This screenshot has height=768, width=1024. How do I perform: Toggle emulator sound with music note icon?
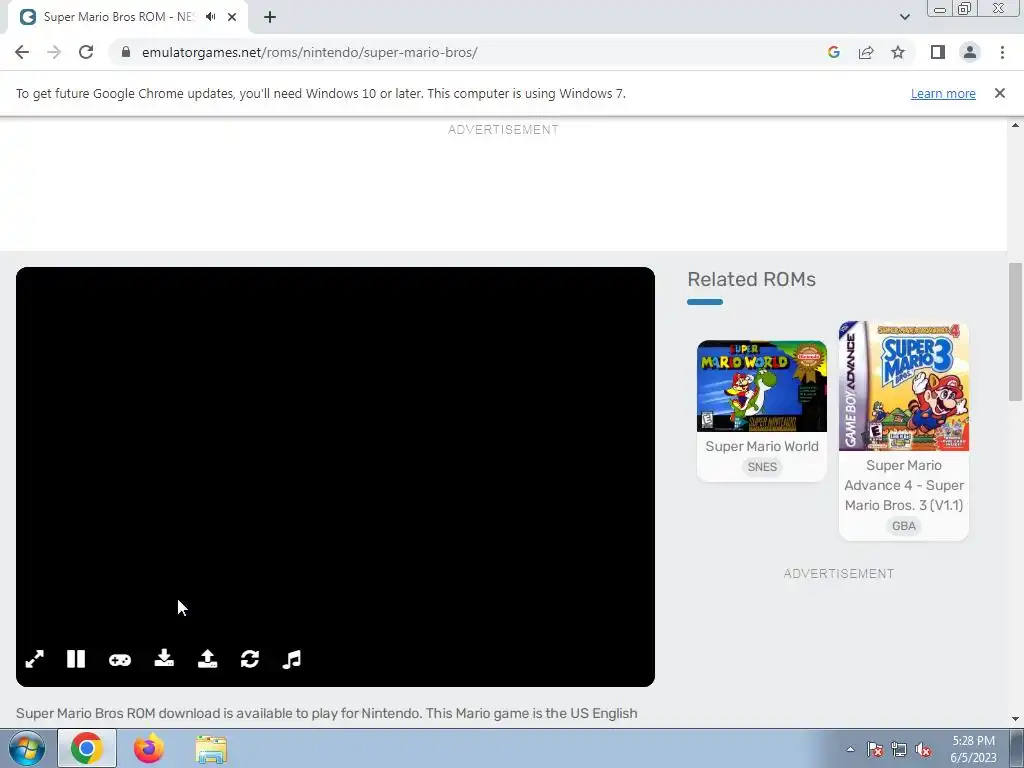[x=291, y=659]
